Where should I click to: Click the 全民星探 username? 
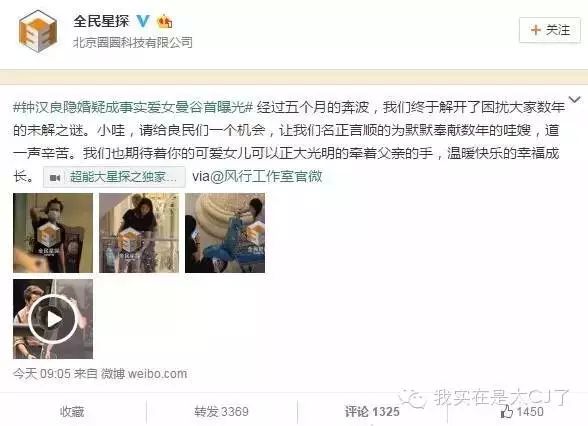[x=101, y=21]
